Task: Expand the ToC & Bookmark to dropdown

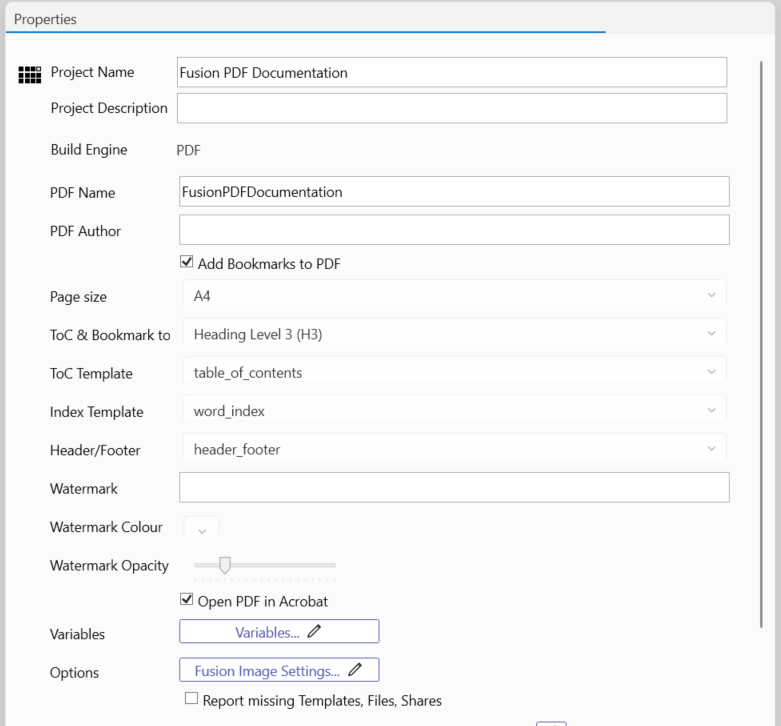Action: [x=454, y=334]
